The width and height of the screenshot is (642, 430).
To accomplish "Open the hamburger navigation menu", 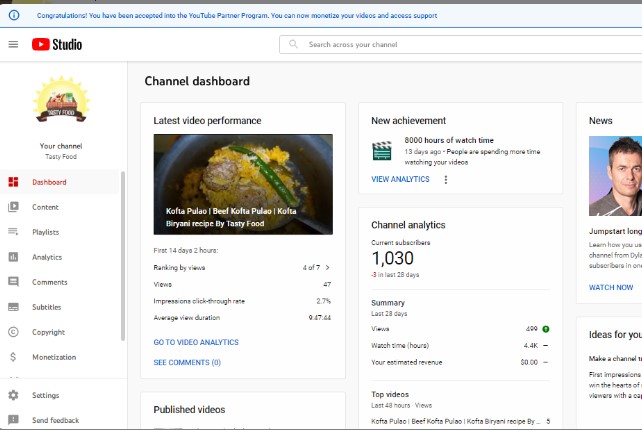I will click(x=13, y=44).
